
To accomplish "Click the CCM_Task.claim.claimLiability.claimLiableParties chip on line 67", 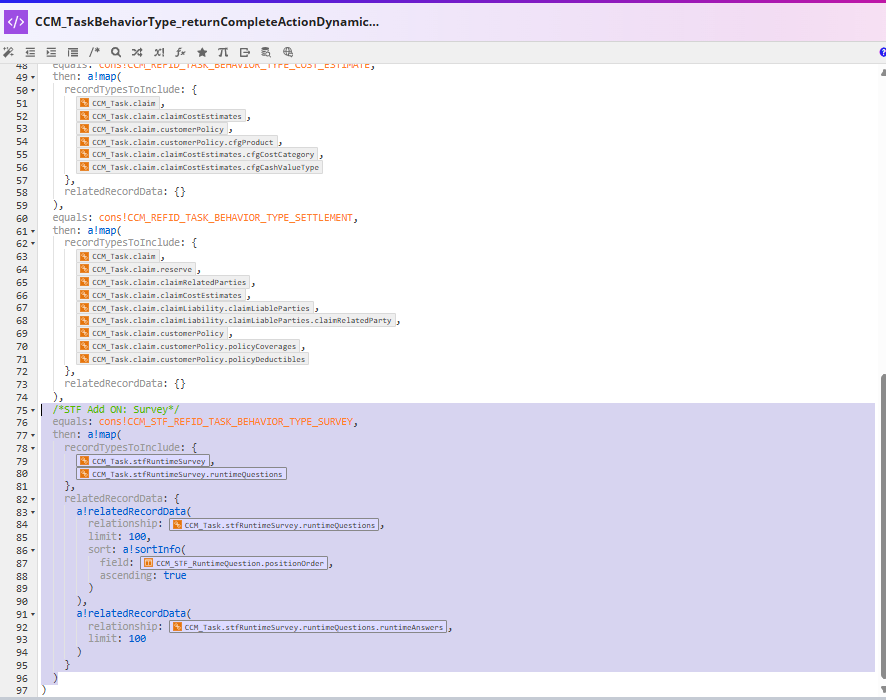I will tap(195, 308).
